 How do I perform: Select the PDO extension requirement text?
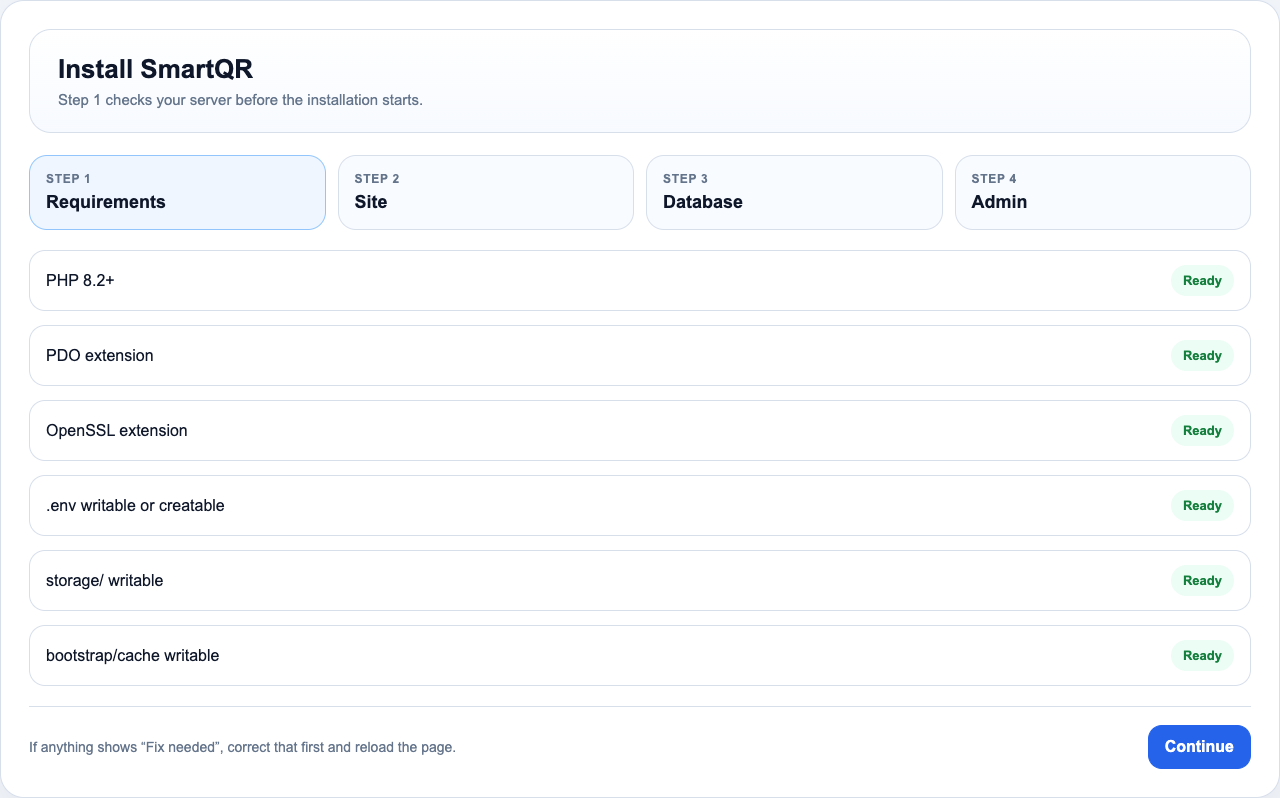pyautogui.click(x=100, y=356)
